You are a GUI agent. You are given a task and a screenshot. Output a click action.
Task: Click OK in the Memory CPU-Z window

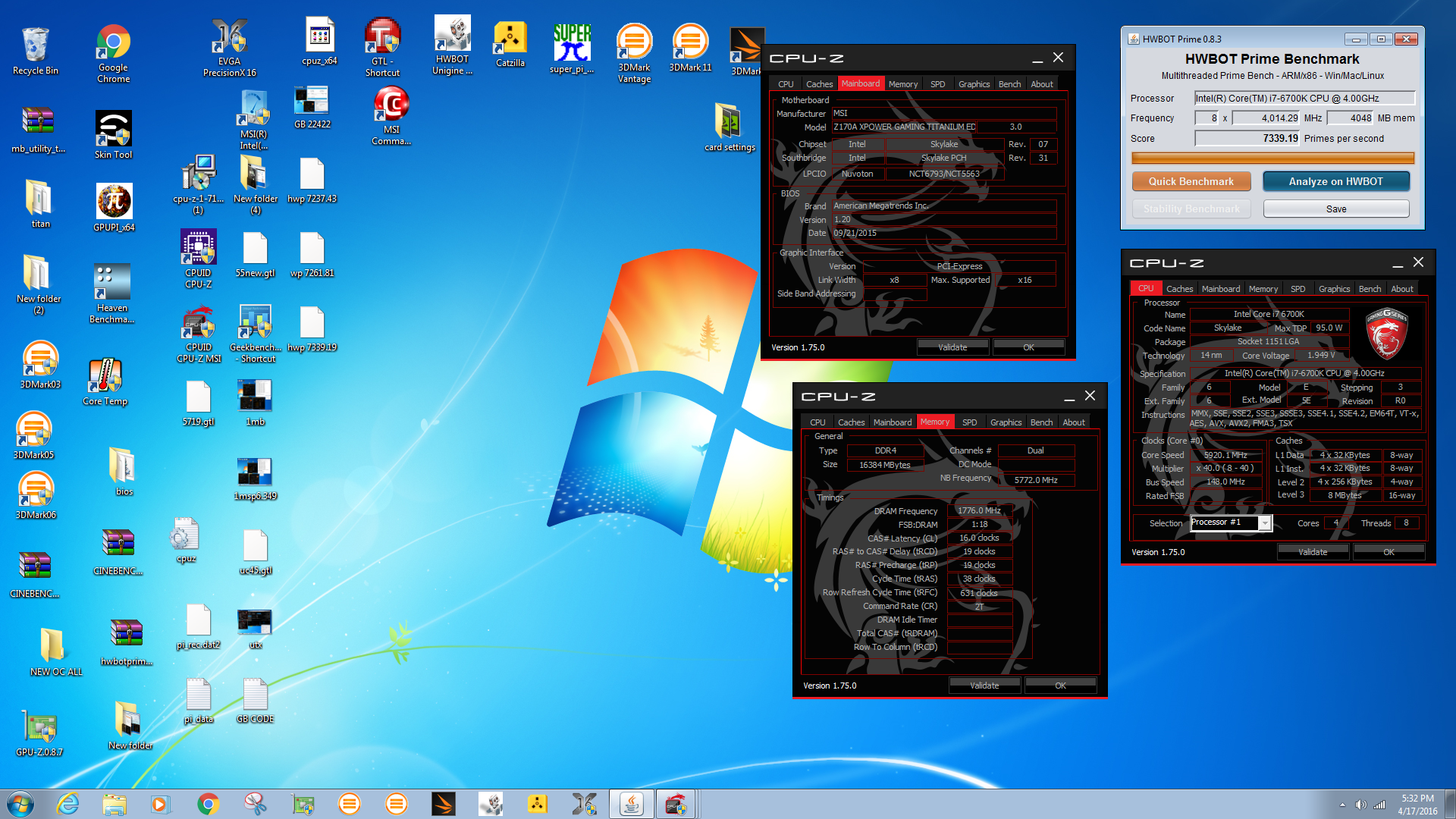(x=1060, y=686)
